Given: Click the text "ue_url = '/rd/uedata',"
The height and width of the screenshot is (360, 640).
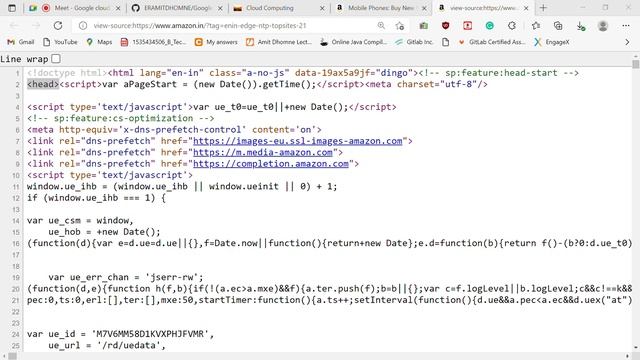Looking at the screenshot, I should 107,345.
